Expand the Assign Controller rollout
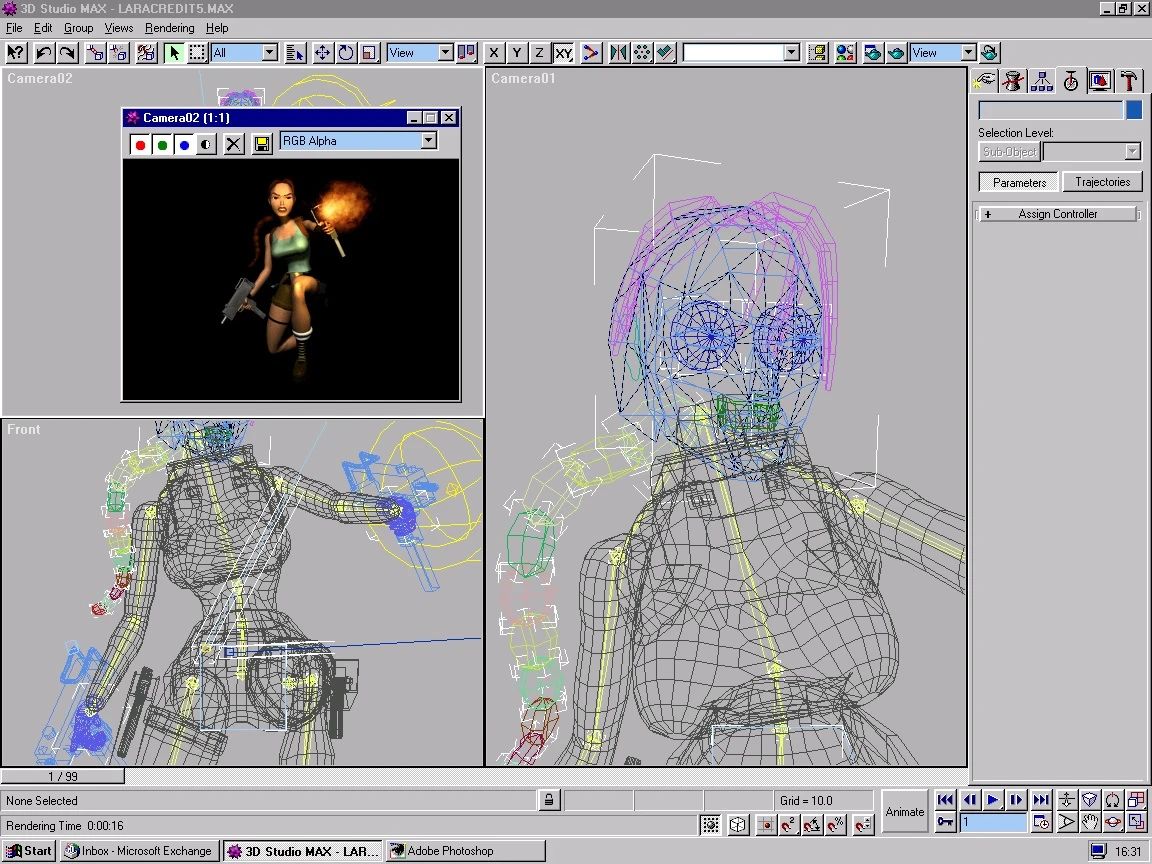1152x864 pixels. tap(1056, 213)
